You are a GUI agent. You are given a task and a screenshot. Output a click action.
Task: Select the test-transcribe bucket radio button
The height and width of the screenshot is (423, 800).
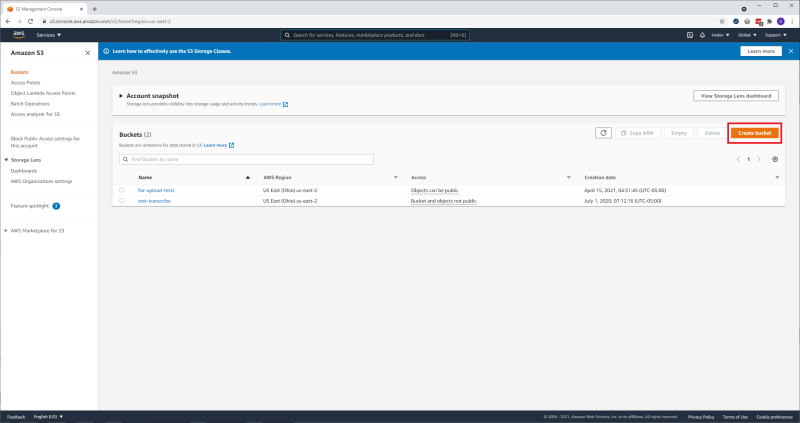(121, 201)
